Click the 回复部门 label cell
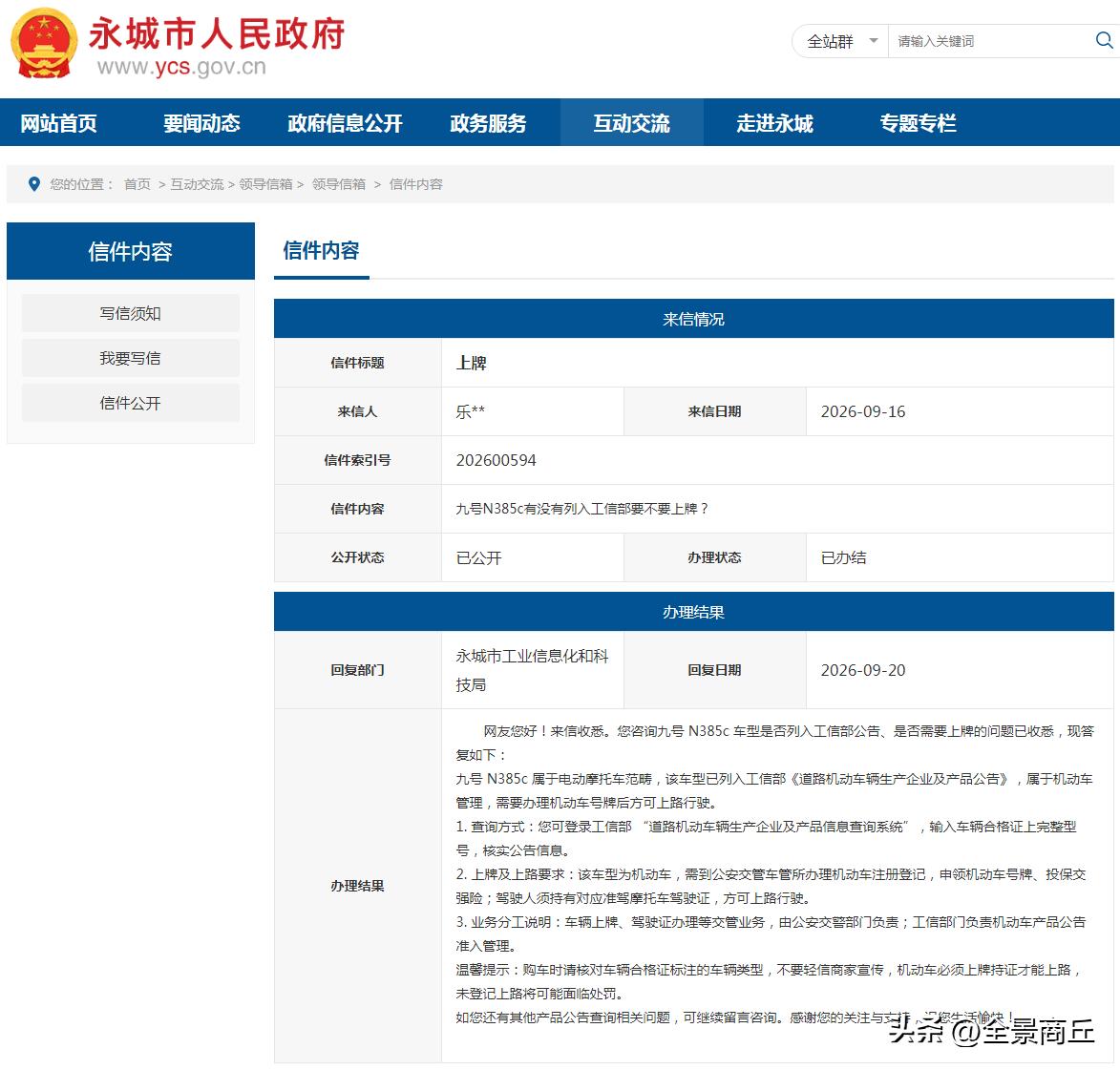This screenshot has height=1070, width=1120. point(357,670)
